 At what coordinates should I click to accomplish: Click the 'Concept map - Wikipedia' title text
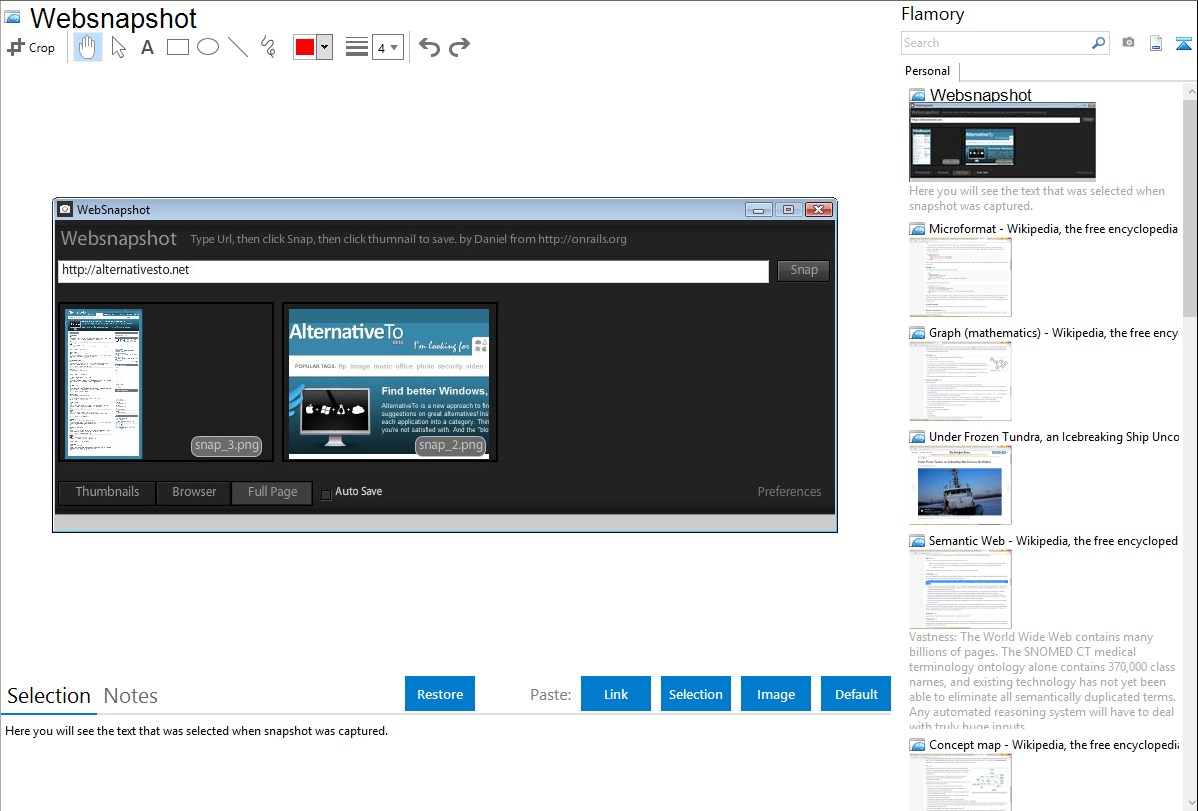pyautogui.click(x=1053, y=745)
